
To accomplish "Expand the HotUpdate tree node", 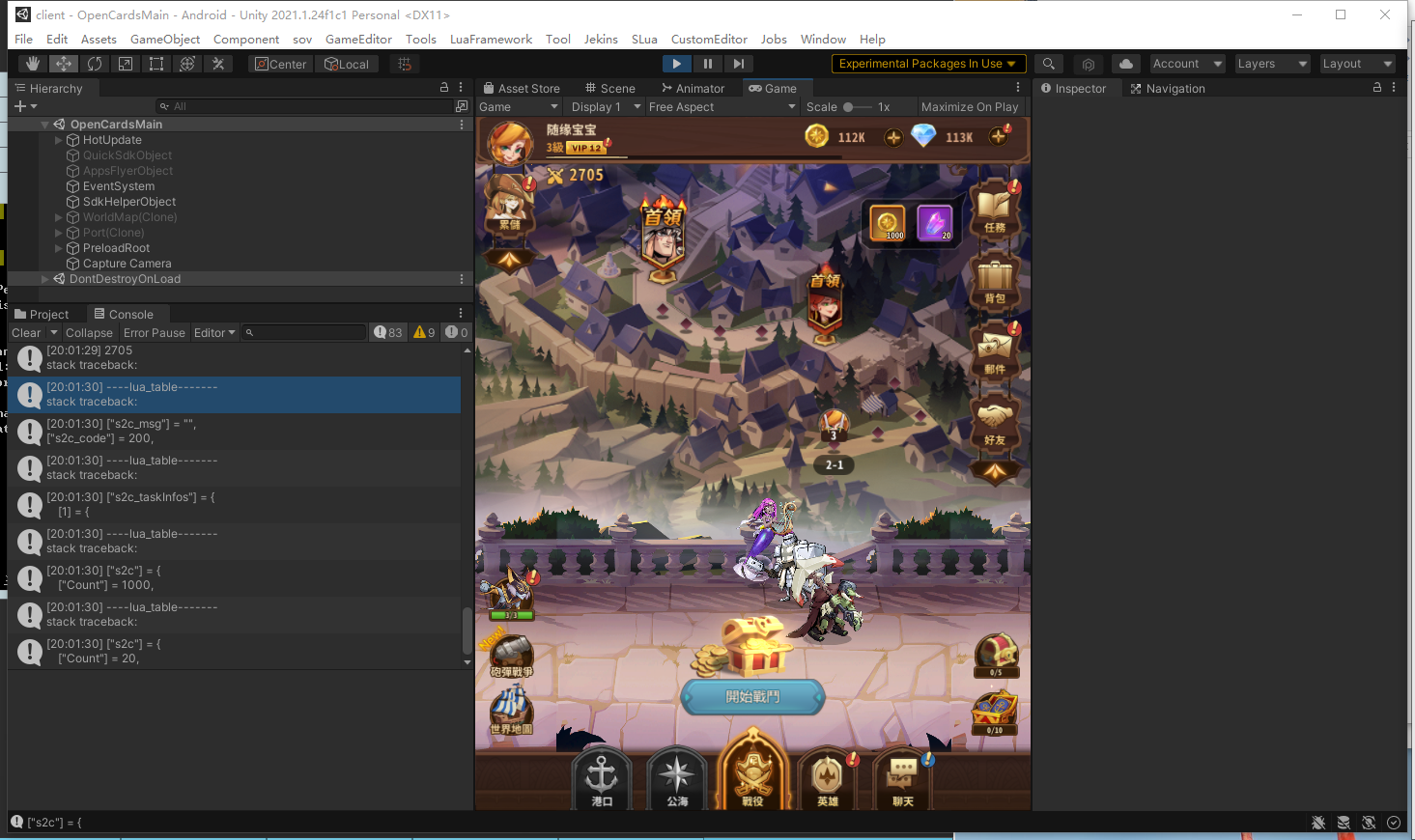I will click(59, 140).
